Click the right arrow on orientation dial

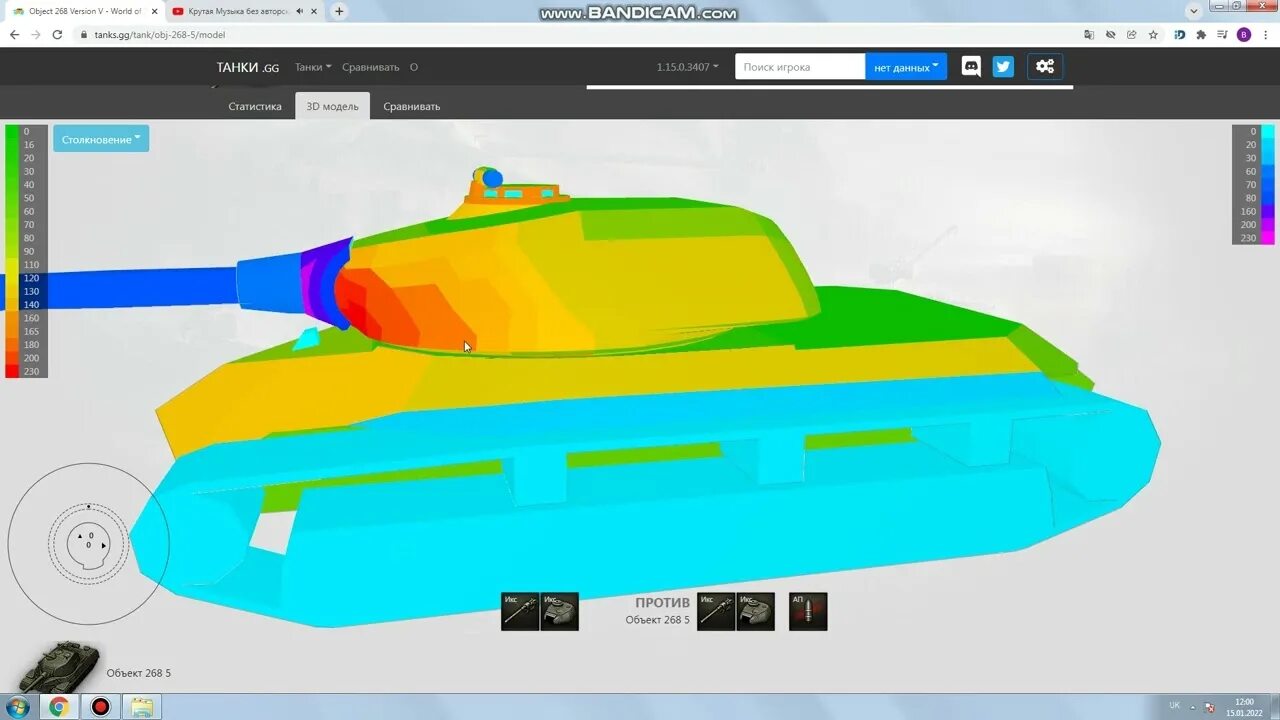pos(104,546)
